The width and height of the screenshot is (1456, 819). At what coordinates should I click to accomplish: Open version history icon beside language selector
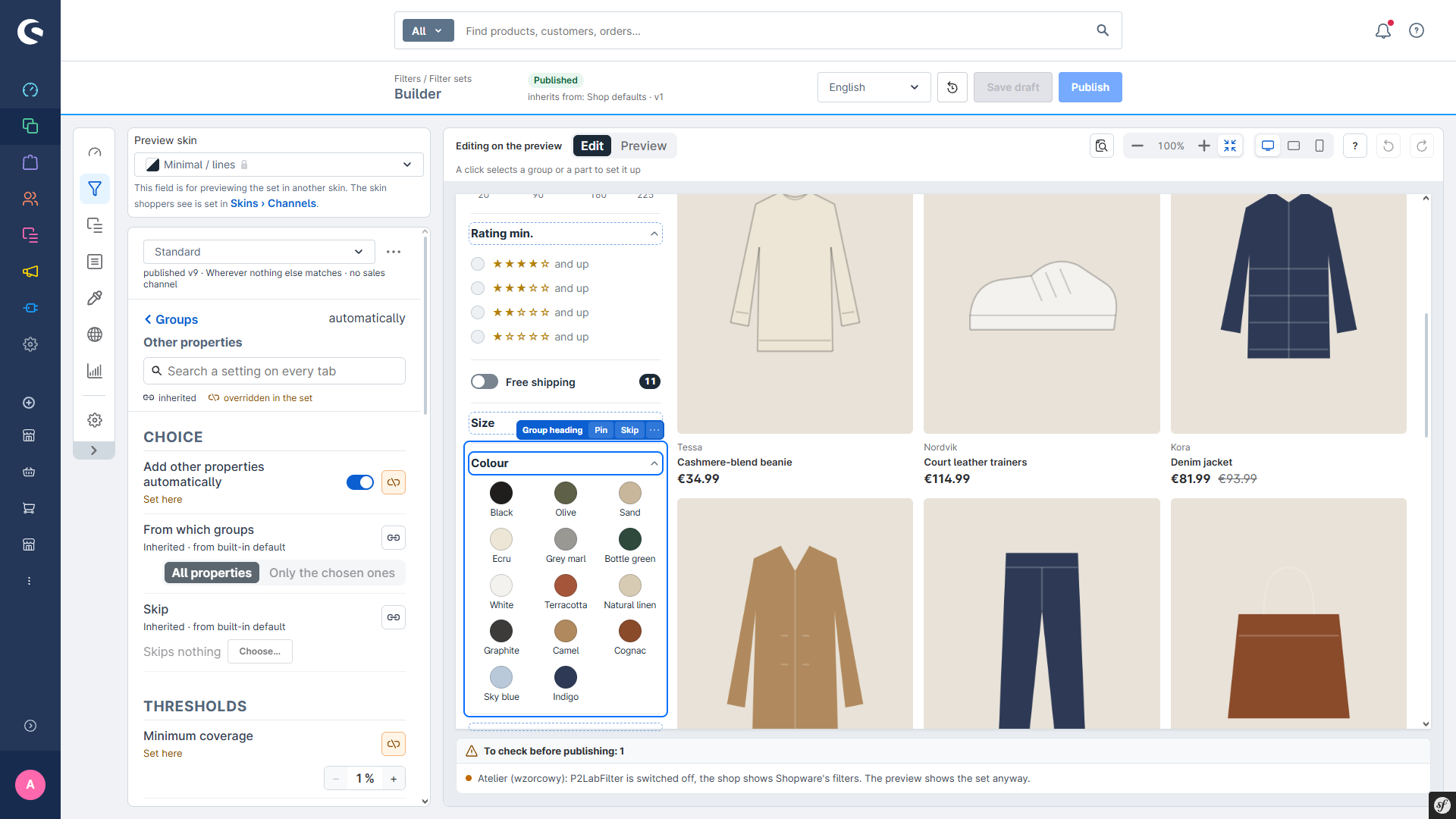click(x=952, y=87)
